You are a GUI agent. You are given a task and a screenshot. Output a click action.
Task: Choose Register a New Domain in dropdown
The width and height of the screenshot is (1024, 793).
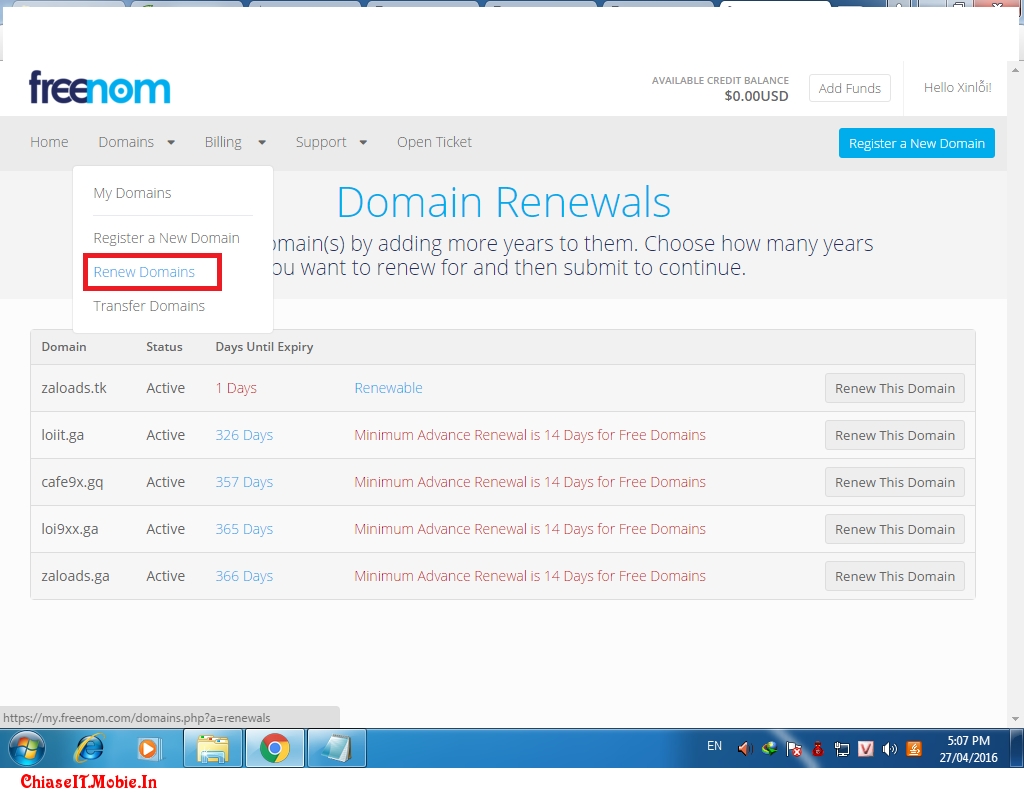coord(167,238)
